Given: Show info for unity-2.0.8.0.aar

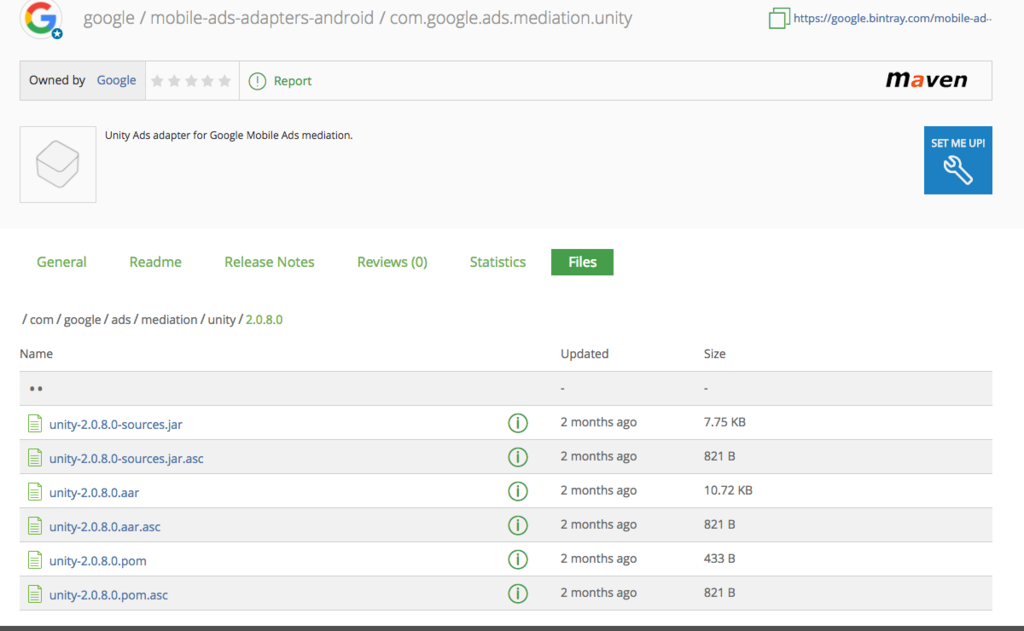Looking at the screenshot, I should [518, 491].
